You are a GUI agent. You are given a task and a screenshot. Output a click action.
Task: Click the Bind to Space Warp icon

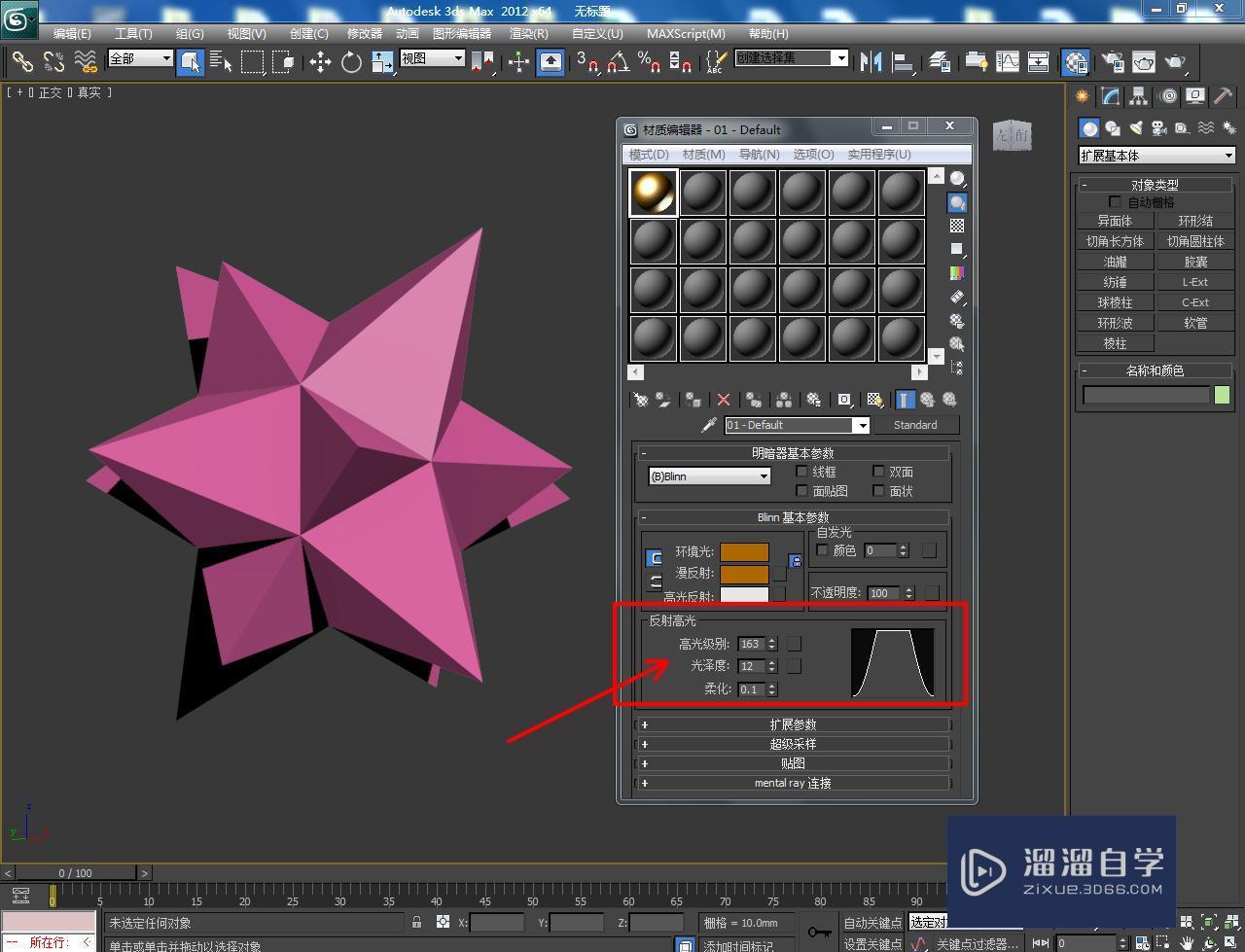pyautogui.click(x=86, y=62)
